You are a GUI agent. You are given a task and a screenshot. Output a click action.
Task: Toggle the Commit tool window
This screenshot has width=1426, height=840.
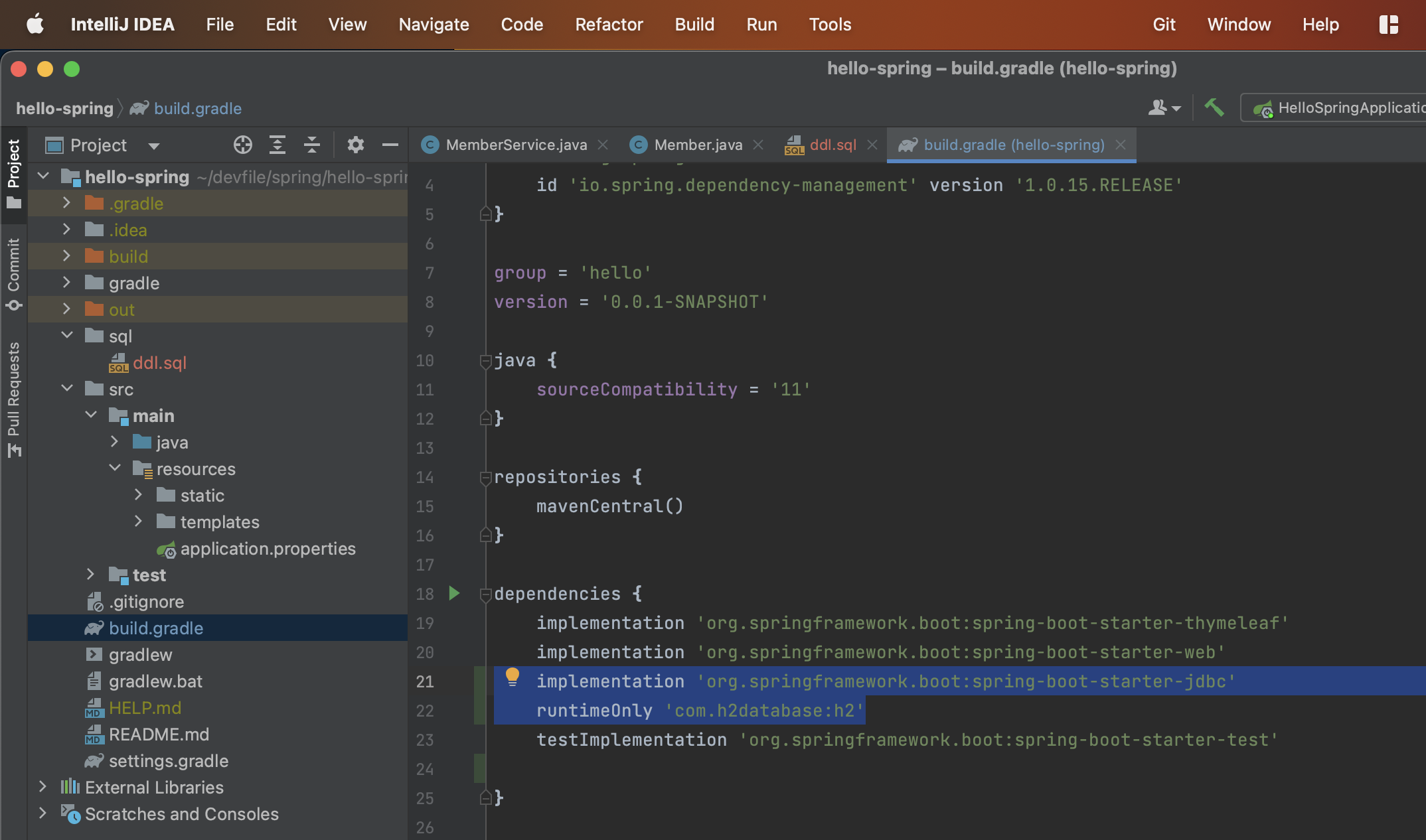(x=13, y=273)
